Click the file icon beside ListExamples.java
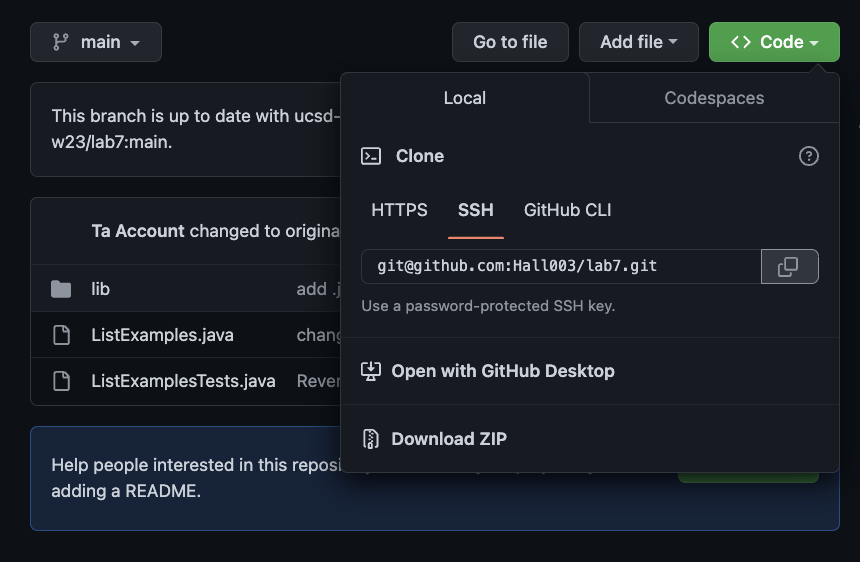Screen dimensions: 860x562 tap(61, 335)
